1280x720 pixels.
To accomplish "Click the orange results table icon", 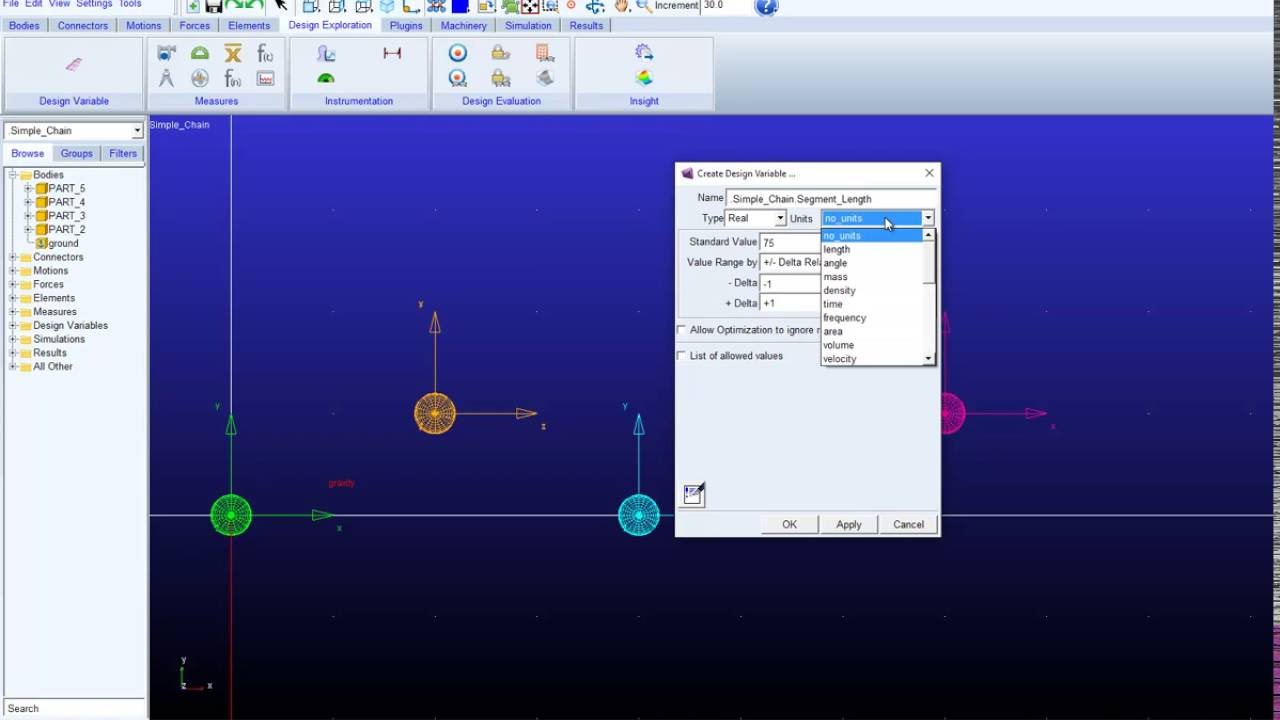I will [x=544, y=53].
